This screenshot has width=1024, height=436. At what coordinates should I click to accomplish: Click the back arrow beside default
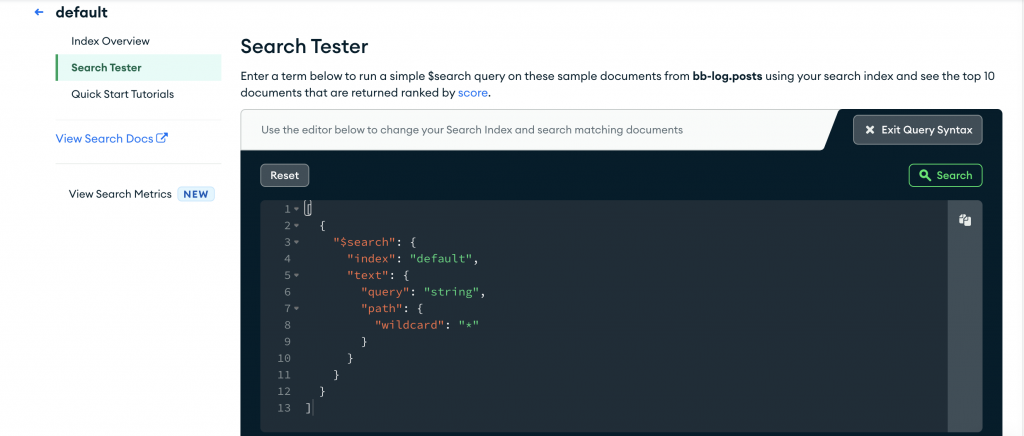pyautogui.click(x=39, y=13)
